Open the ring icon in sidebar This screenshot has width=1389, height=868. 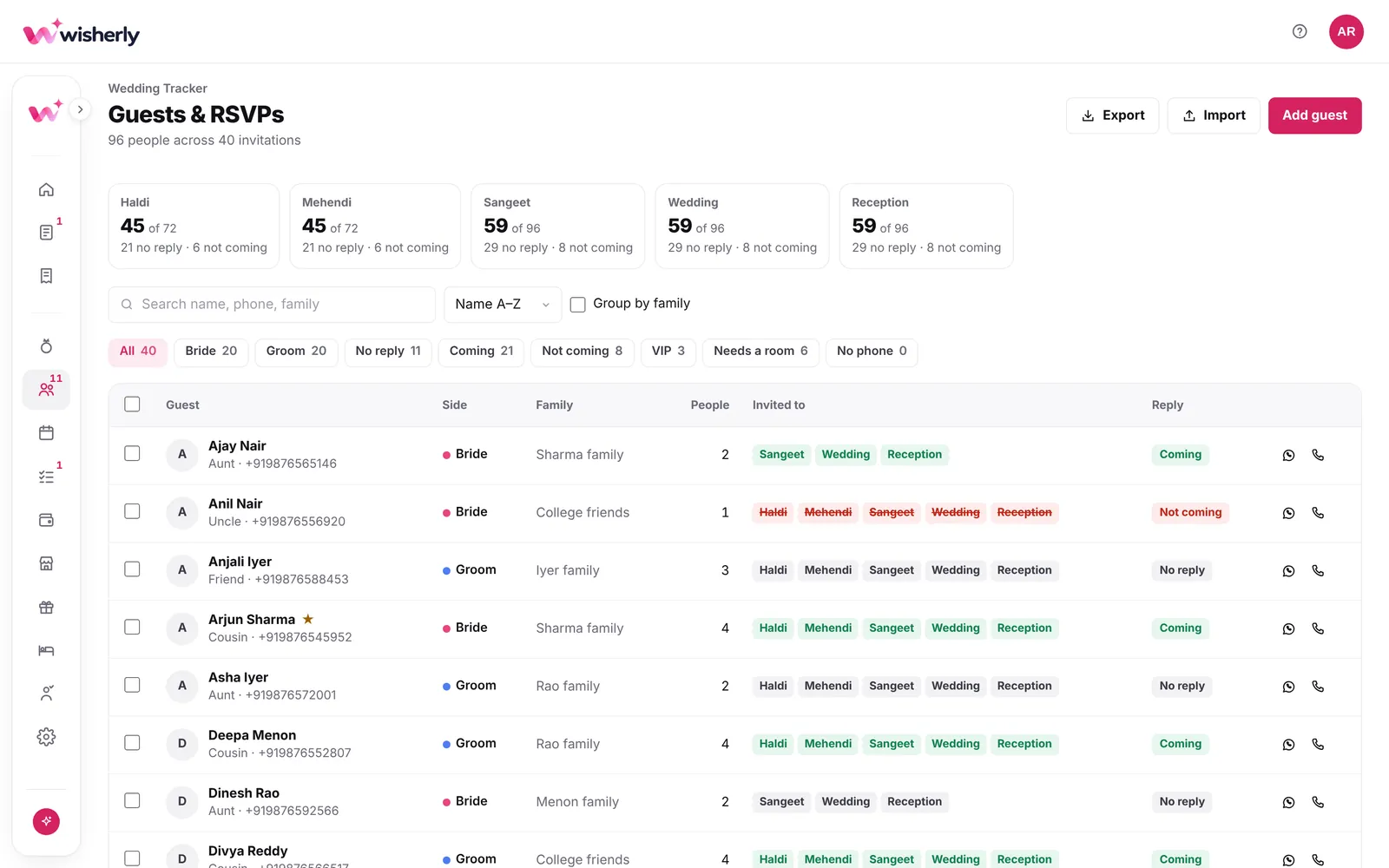tap(46, 346)
